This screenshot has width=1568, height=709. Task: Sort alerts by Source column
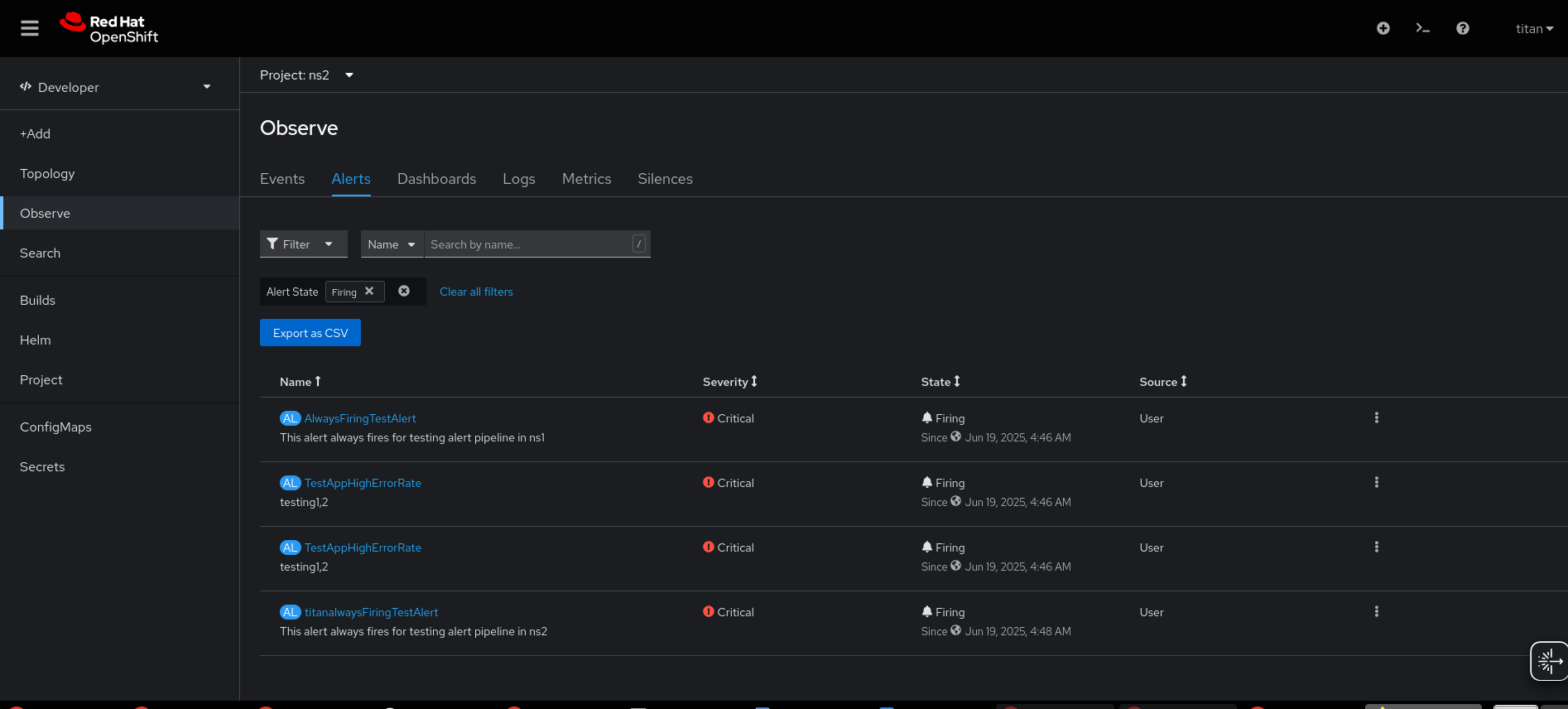point(1162,382)
